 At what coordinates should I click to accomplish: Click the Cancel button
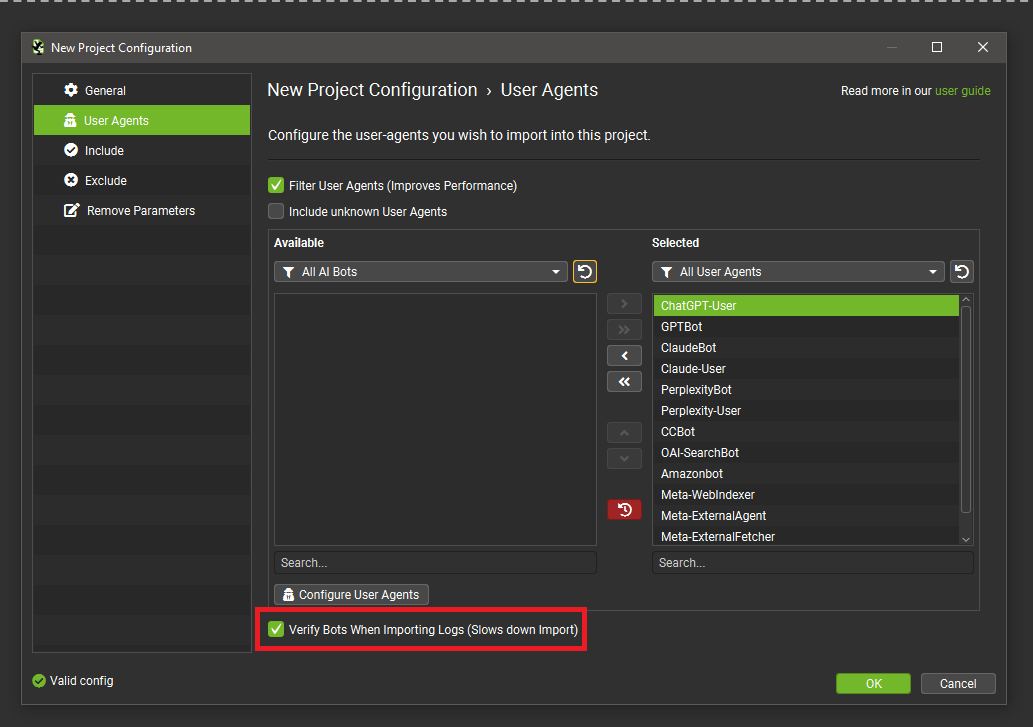pyautogui.click(x=958, y=684)
